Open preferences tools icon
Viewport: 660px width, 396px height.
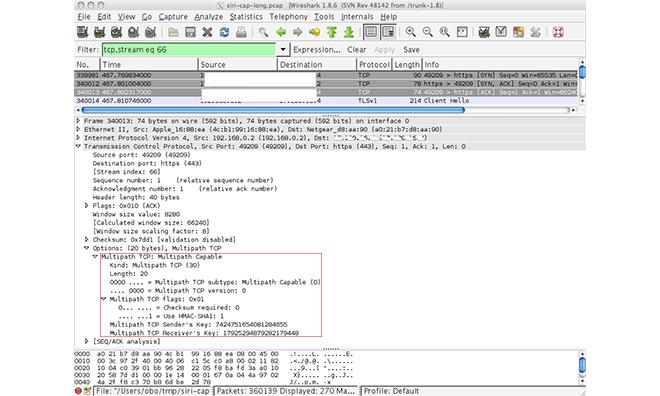coord(535,32)
